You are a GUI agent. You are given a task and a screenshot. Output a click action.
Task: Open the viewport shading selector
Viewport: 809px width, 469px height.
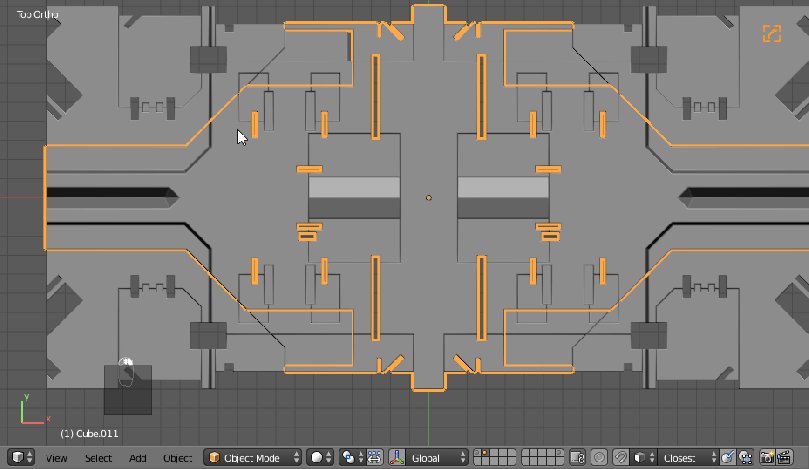pyautogui.click(x=319, y=457)
